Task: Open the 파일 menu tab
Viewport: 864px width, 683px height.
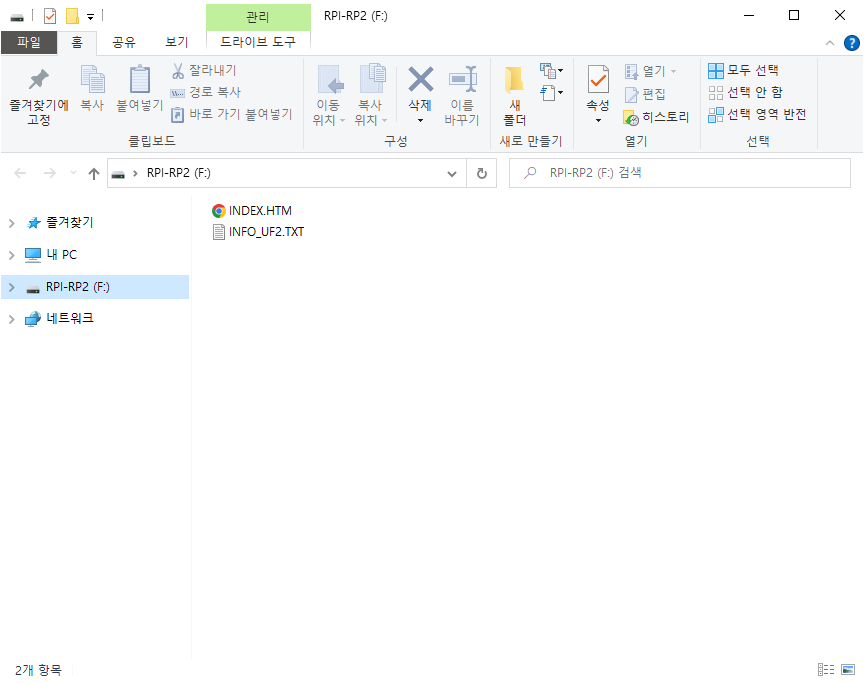Action: 29,42
